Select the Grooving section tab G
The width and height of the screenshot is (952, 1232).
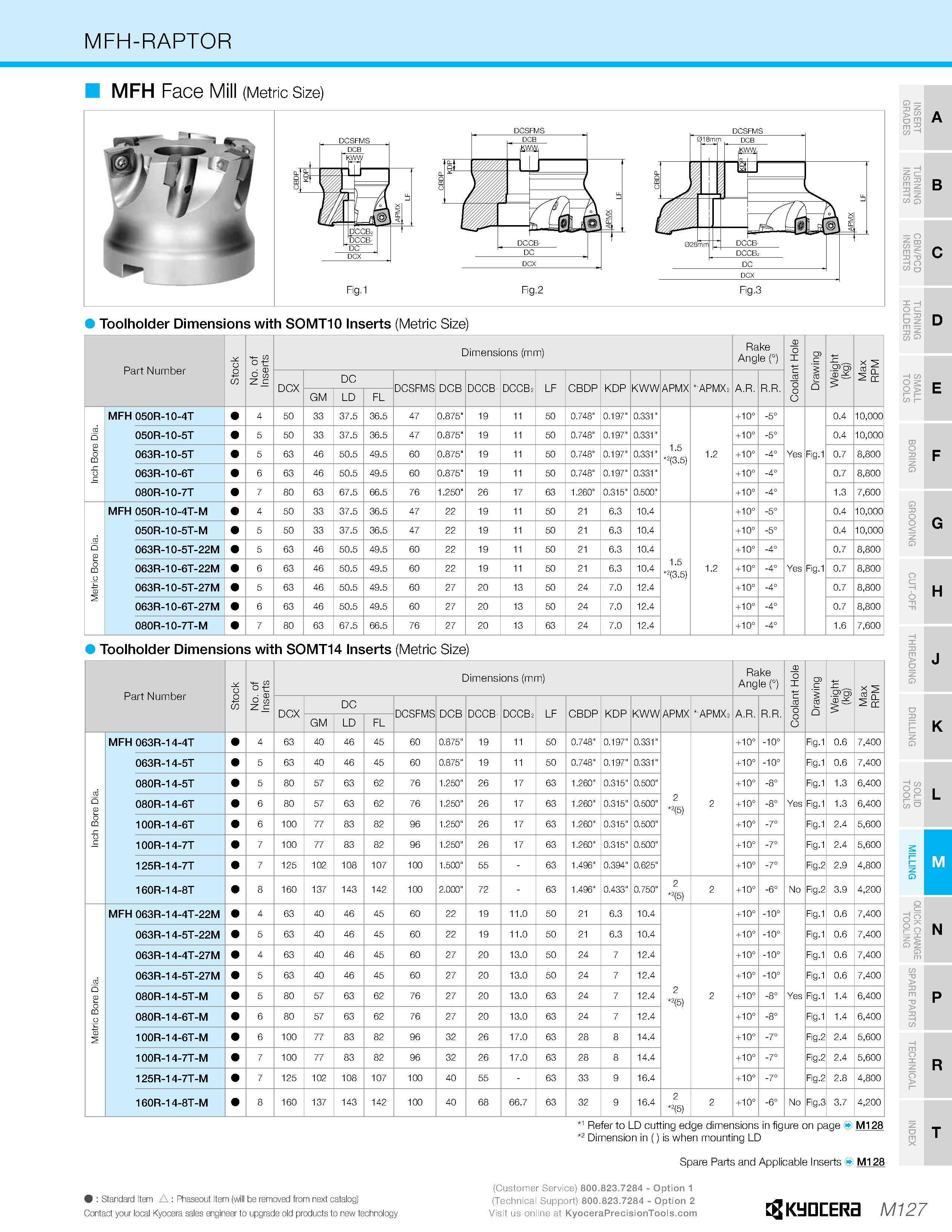[925, 523]
